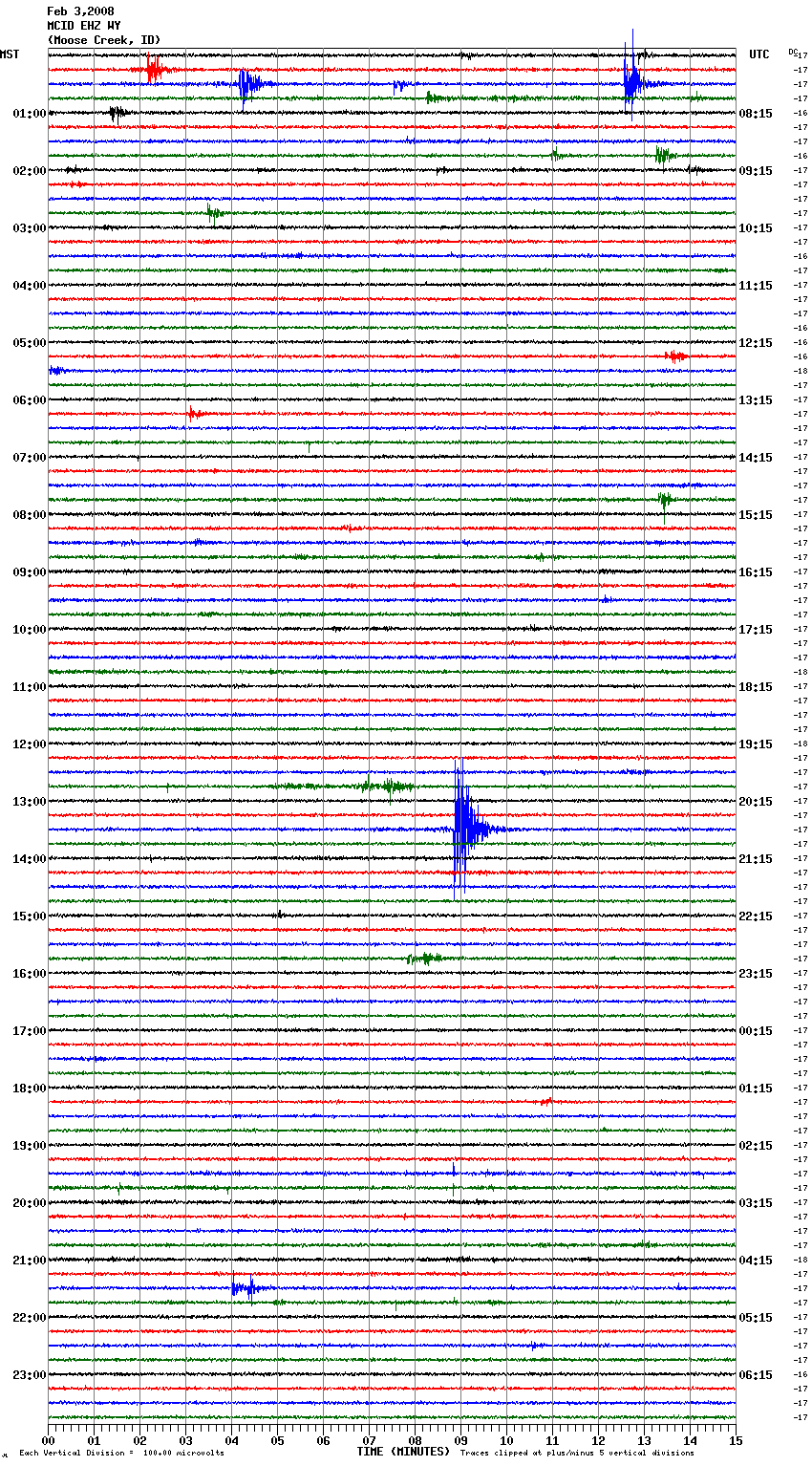Click minute "09" on the bottom axis

point(460,1440)
